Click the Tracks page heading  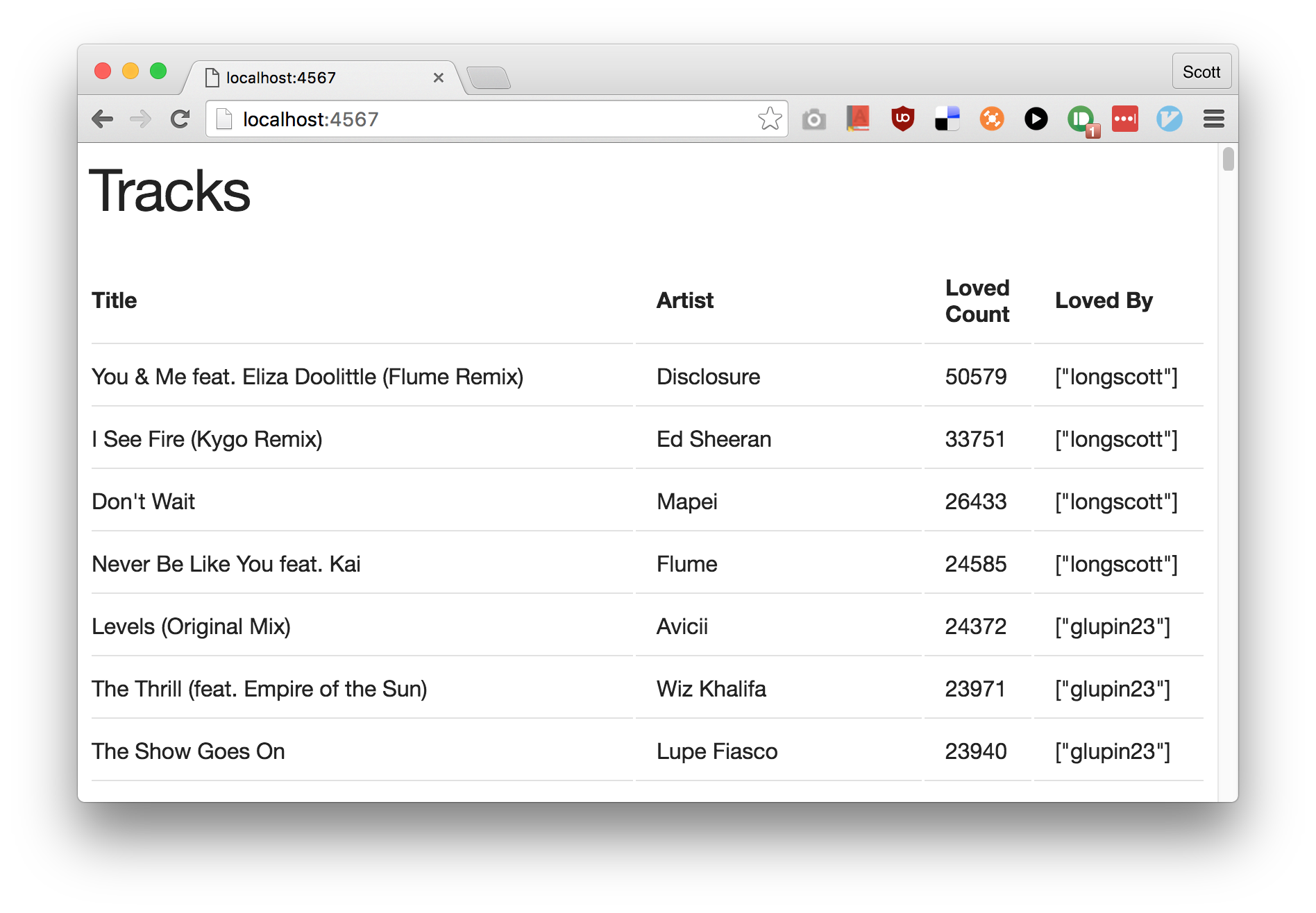point(169,191)
